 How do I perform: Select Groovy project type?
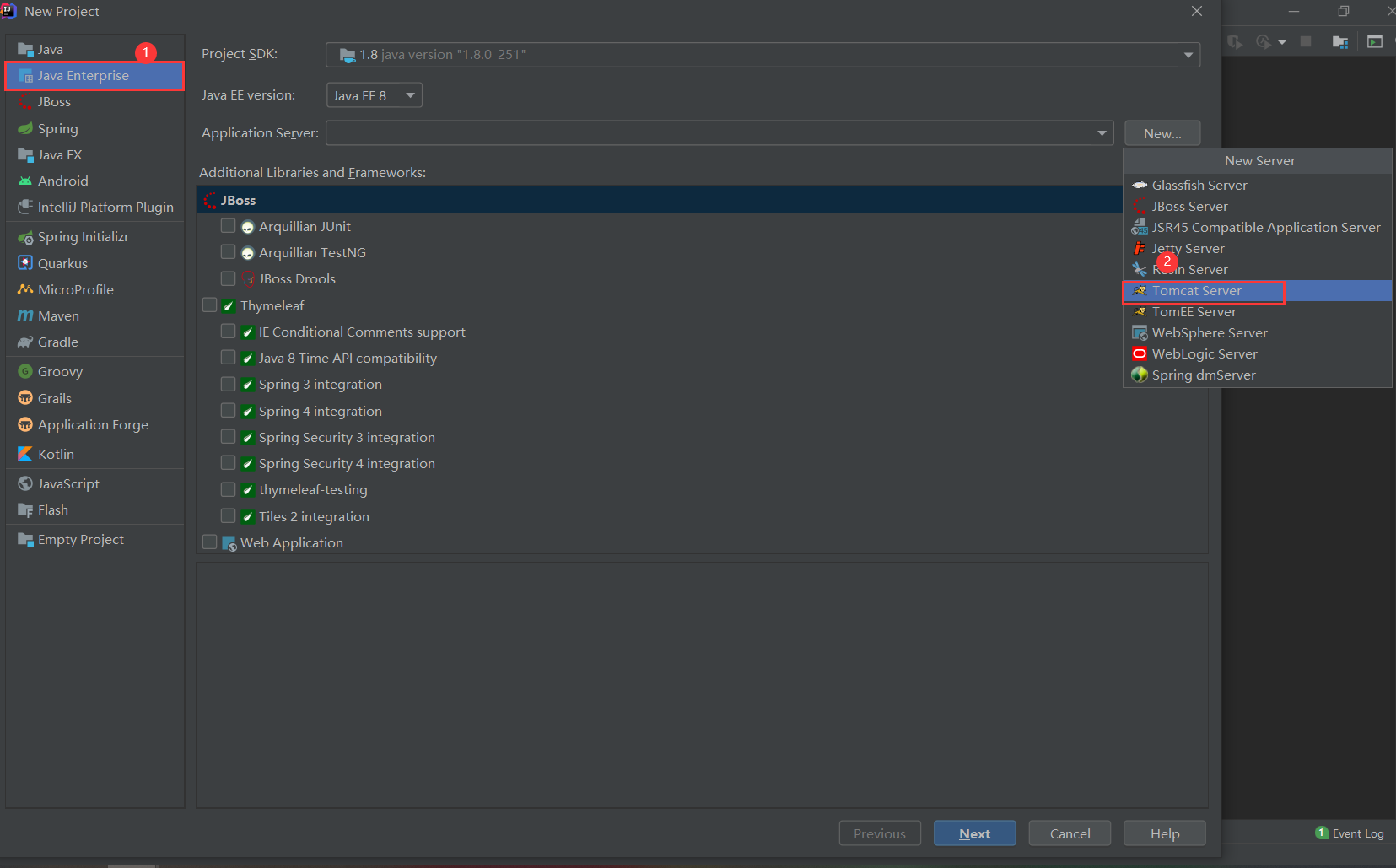[94, 372]
